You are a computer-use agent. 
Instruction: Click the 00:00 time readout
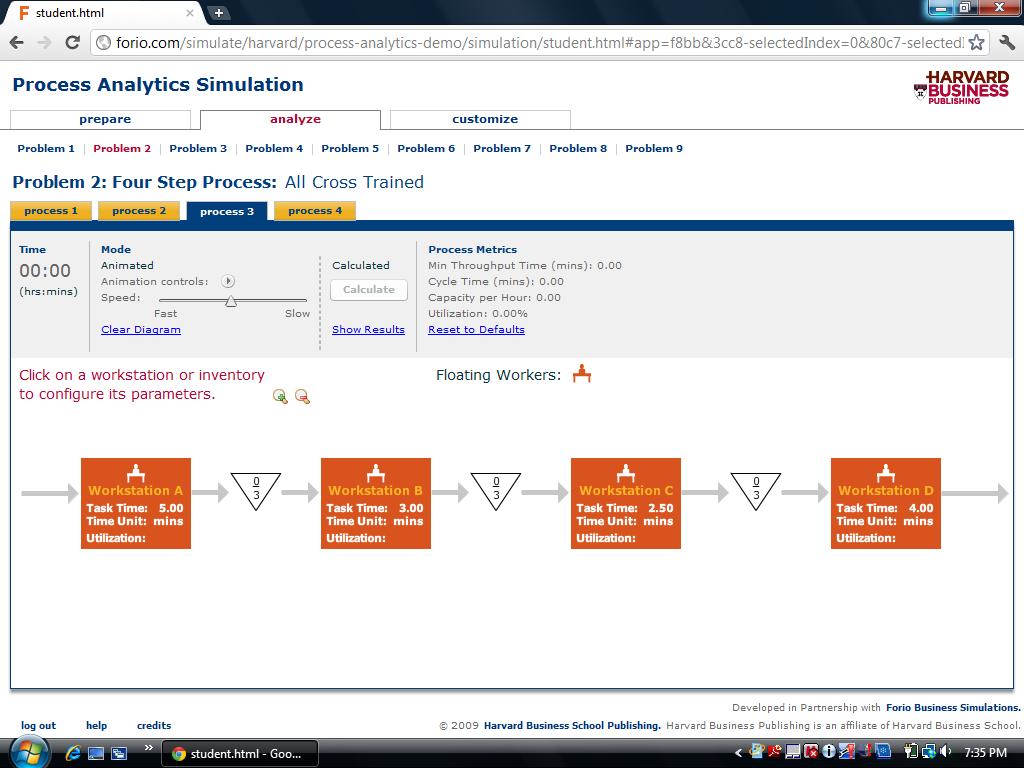click(44, 270)
